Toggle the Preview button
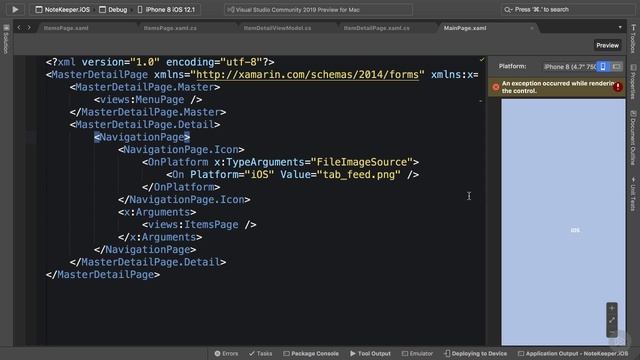Image resolution: width=640 pixels, height=360 pixels. coord(607,45)
